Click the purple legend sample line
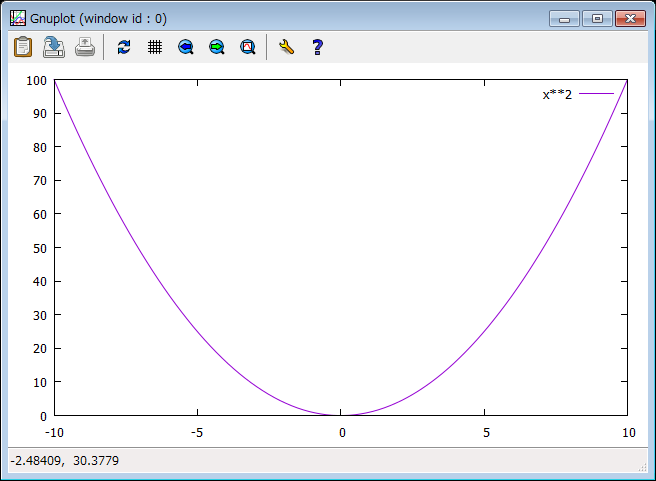The width and height of the screenshot is (656, 481). click(596, 94)
